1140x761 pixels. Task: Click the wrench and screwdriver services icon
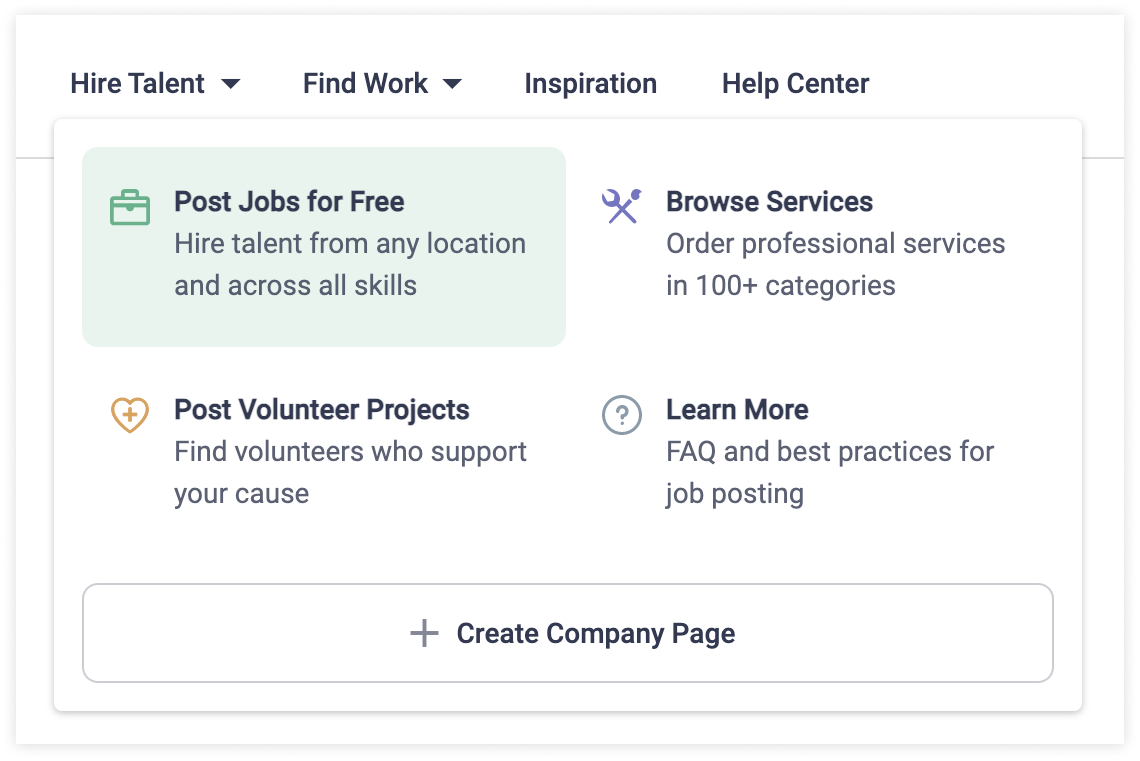[622, 206]
